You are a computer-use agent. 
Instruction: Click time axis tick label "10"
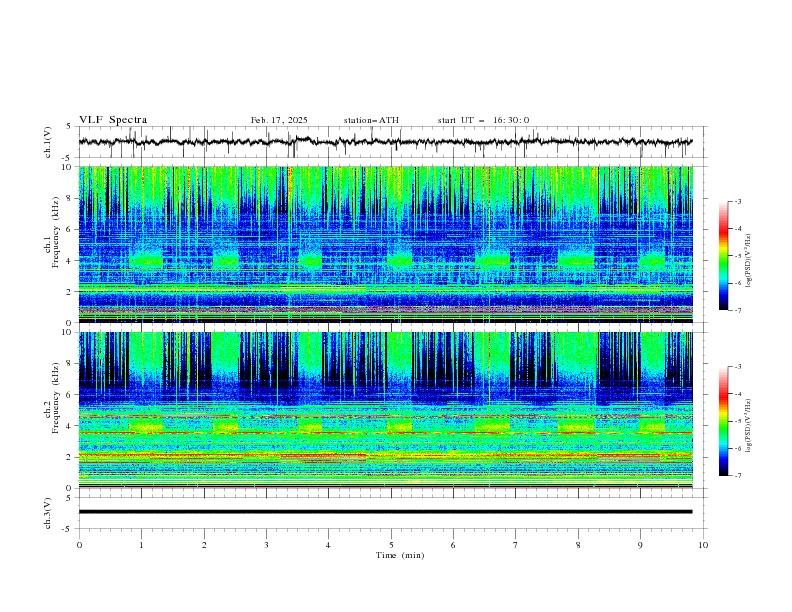pyautogui.click(x=703, y=545)
